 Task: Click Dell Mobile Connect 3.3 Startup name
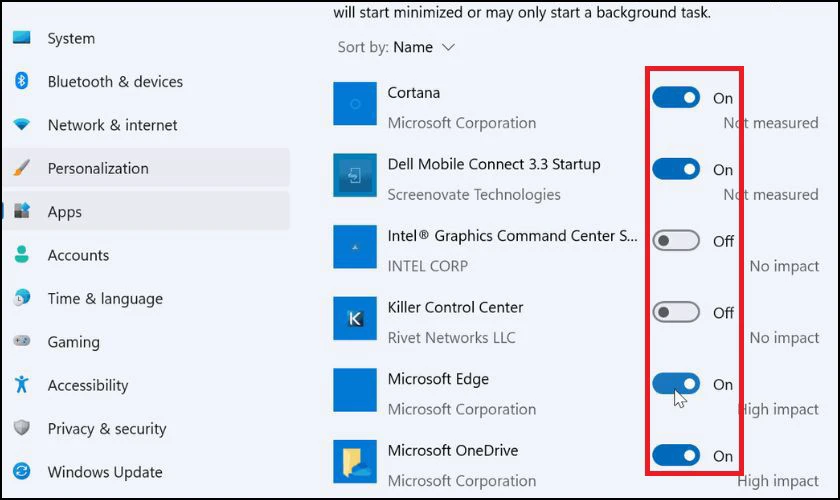tap(494, 164)
